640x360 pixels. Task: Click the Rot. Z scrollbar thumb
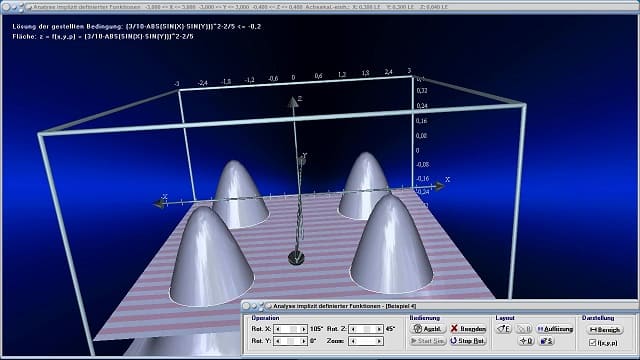[367, 329]
